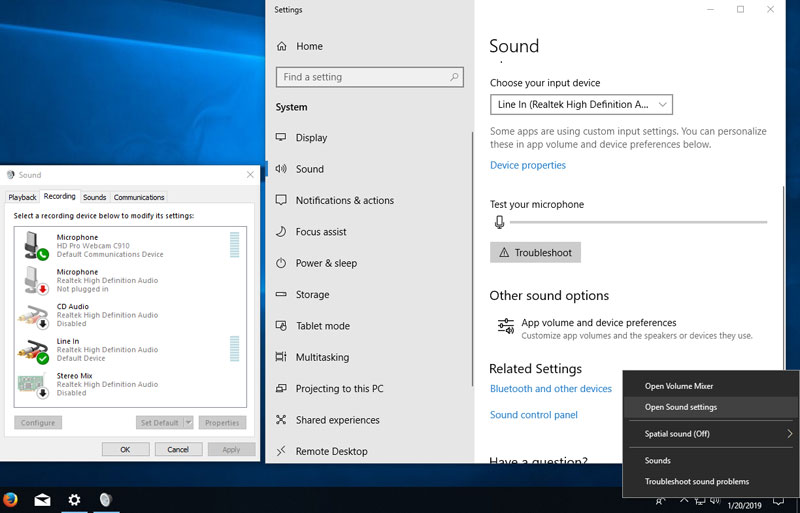Select HD Pro Webcam C910 microphone device
This screenshot has width=800, height=513.
pyautogui.click(x=130, y=246)
